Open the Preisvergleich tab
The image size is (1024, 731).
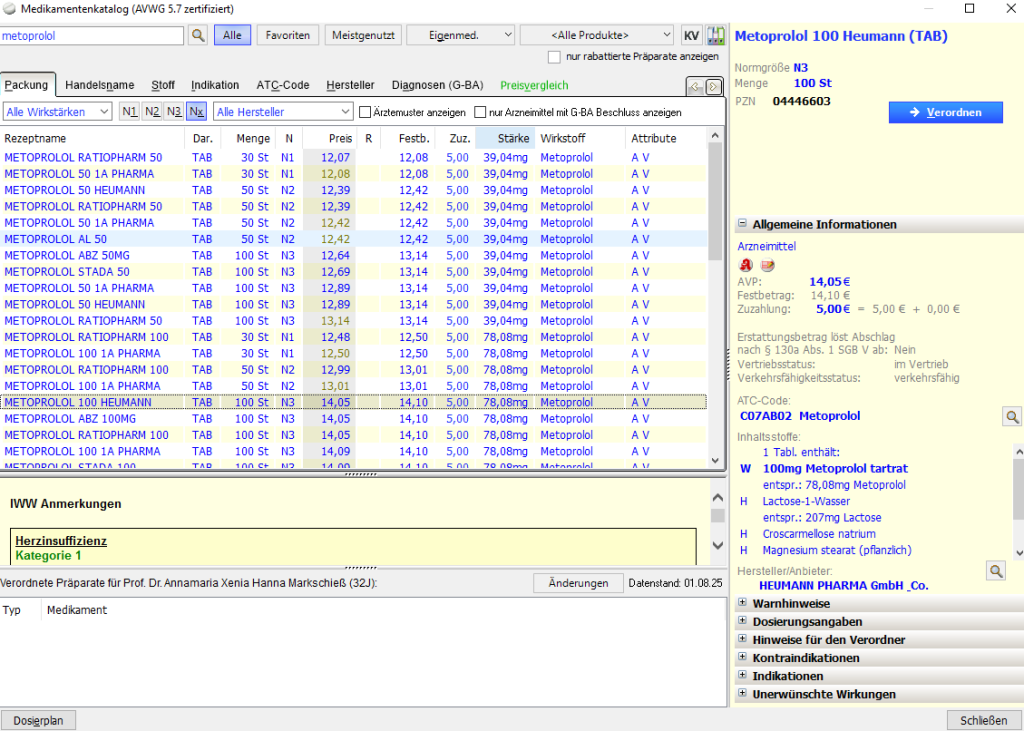point(532,86)
